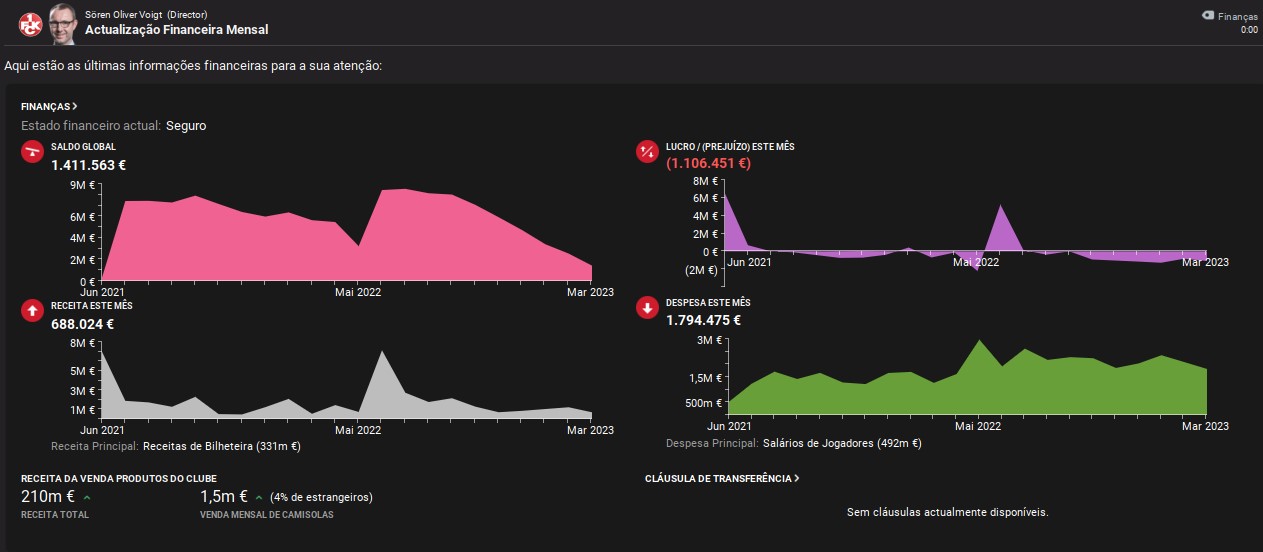Image resolution: width=1263 pixels, height=552 pixels.
Task: Click the Finanças label at top right
Action: (1238, 16)
